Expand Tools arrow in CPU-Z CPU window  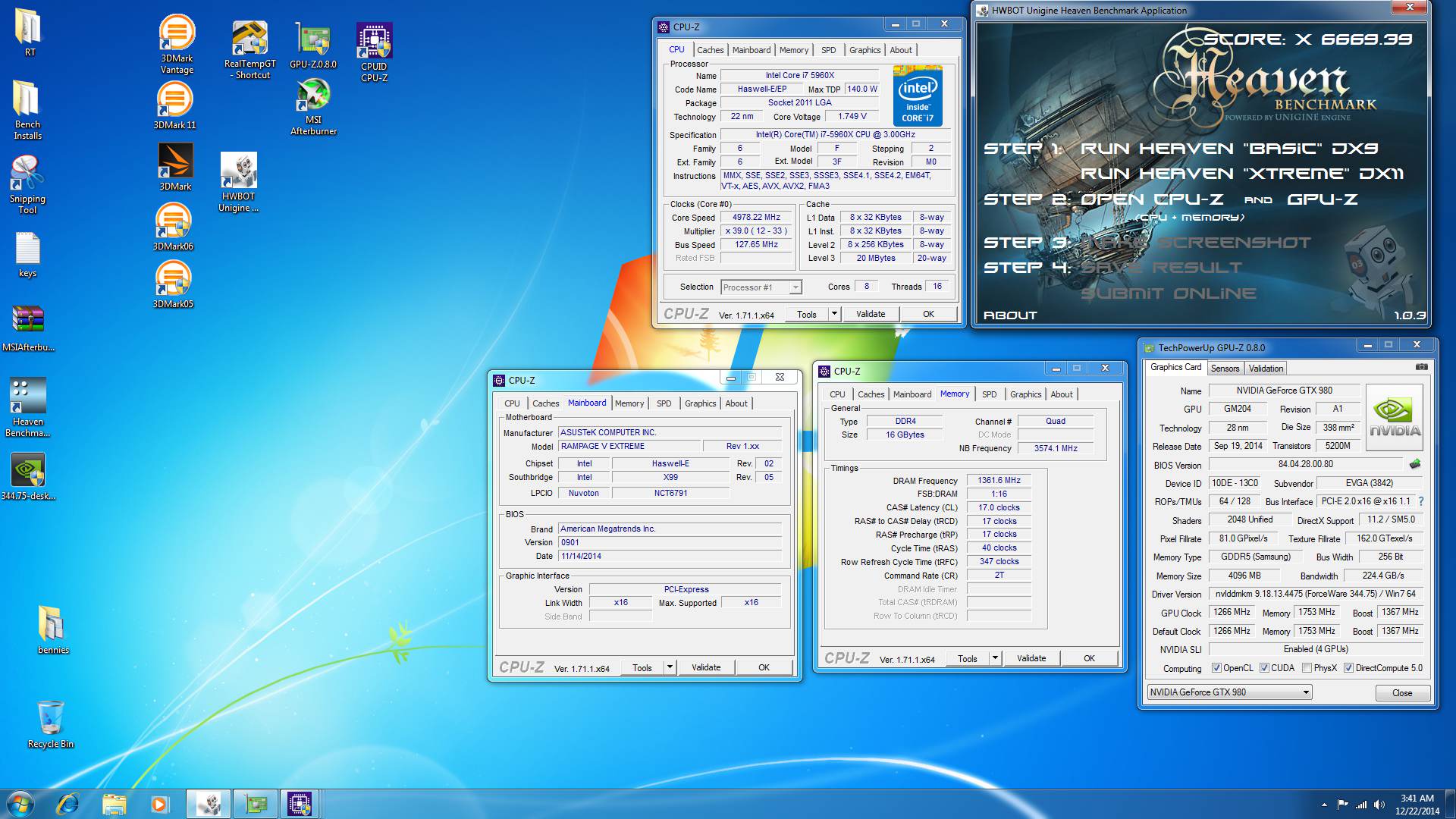pos(834,314)
